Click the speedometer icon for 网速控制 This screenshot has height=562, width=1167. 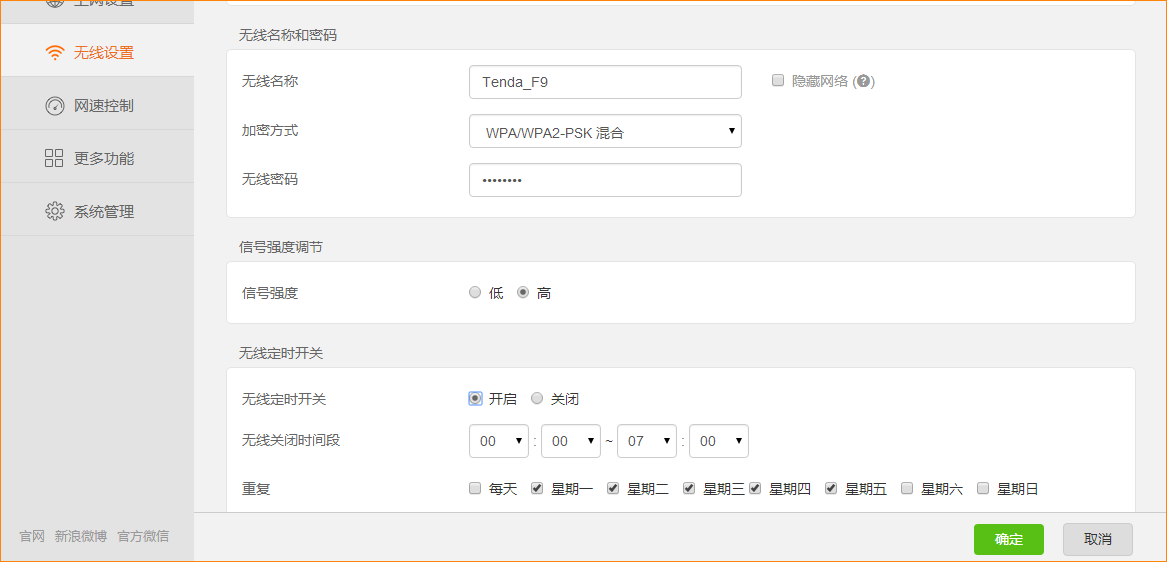pos(55,106)
